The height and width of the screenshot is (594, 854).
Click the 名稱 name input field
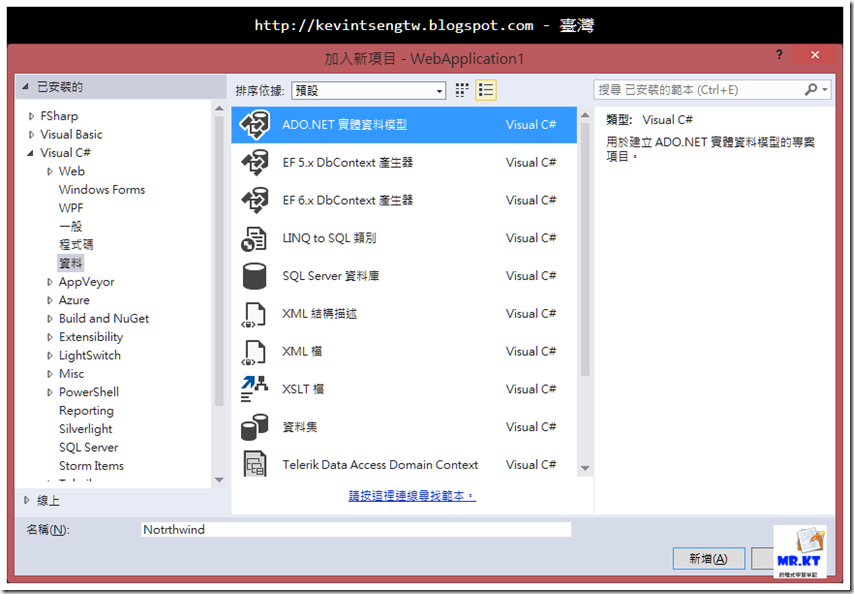356,529
